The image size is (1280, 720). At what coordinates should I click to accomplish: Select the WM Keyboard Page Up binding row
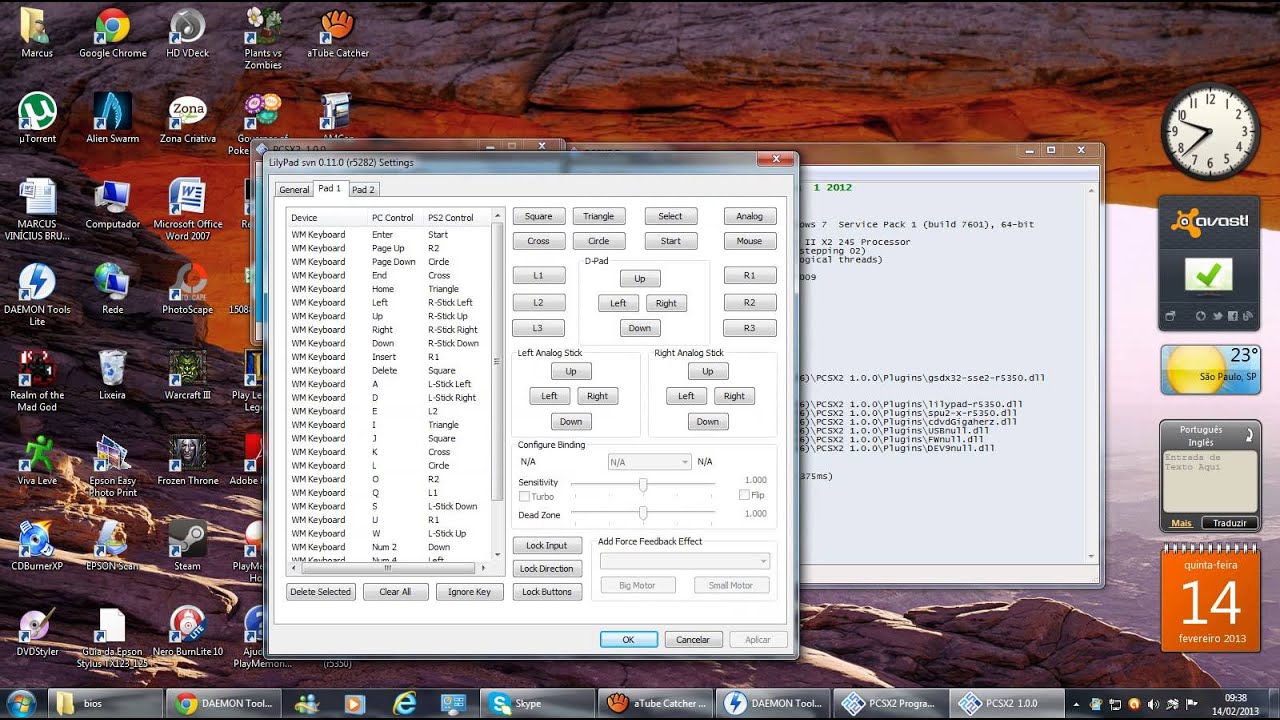coord(390,248)
